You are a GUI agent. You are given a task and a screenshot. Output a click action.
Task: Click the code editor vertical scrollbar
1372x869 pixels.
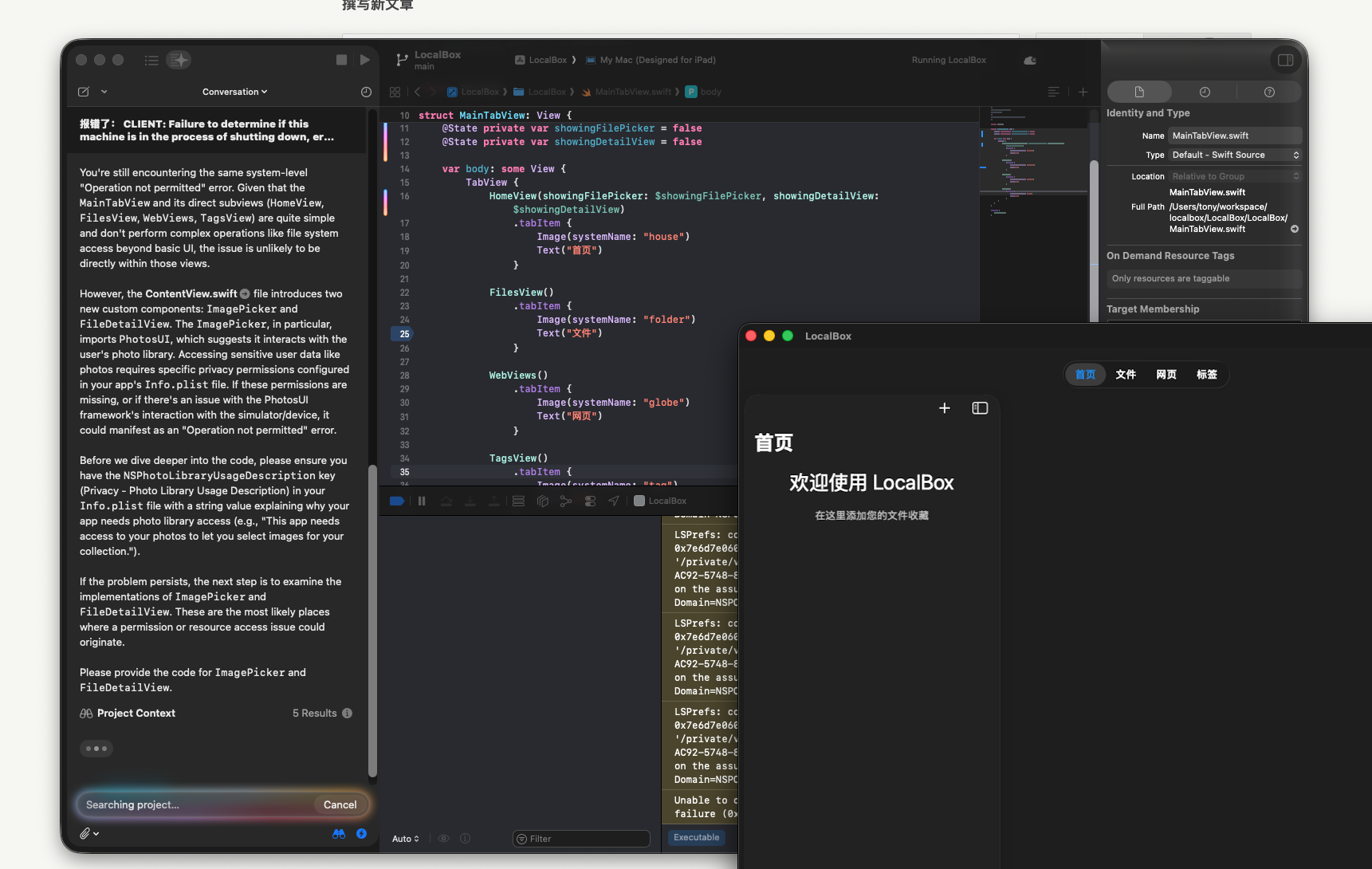click(1094, 239)
